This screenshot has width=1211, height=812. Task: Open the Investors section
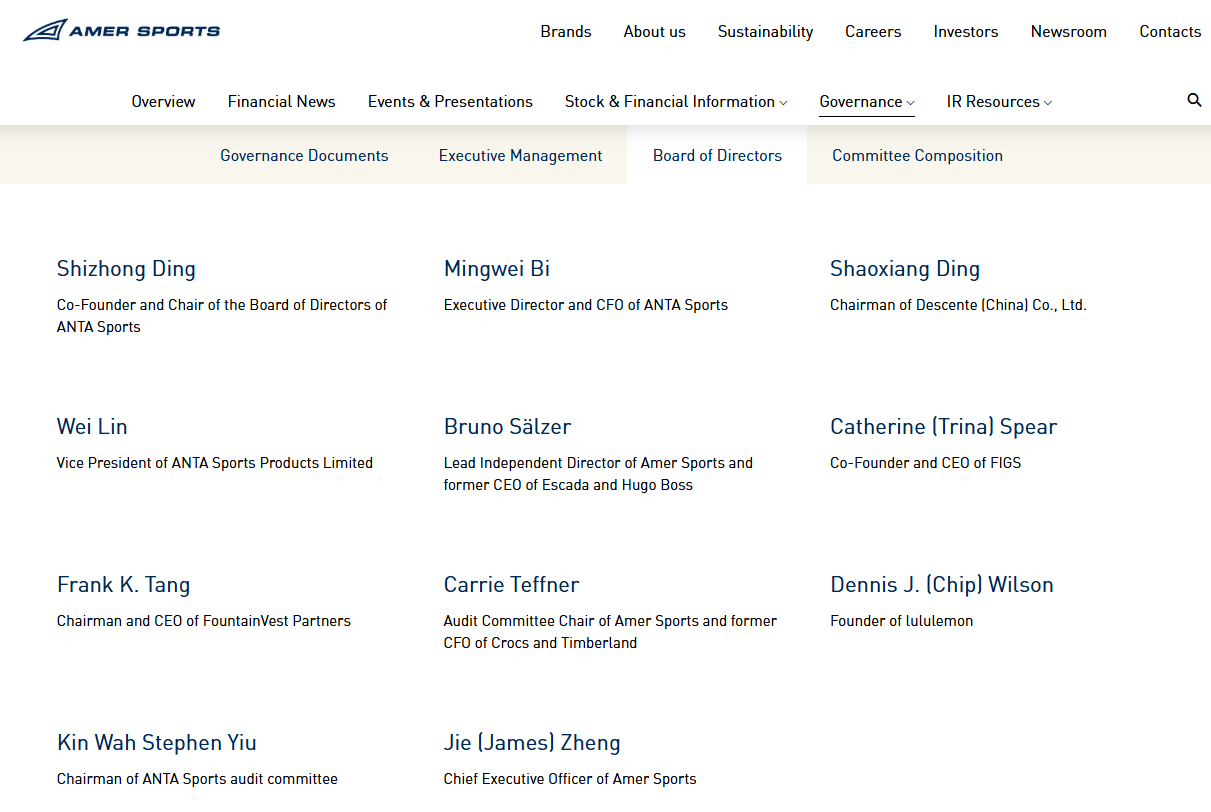pos(966,31)
